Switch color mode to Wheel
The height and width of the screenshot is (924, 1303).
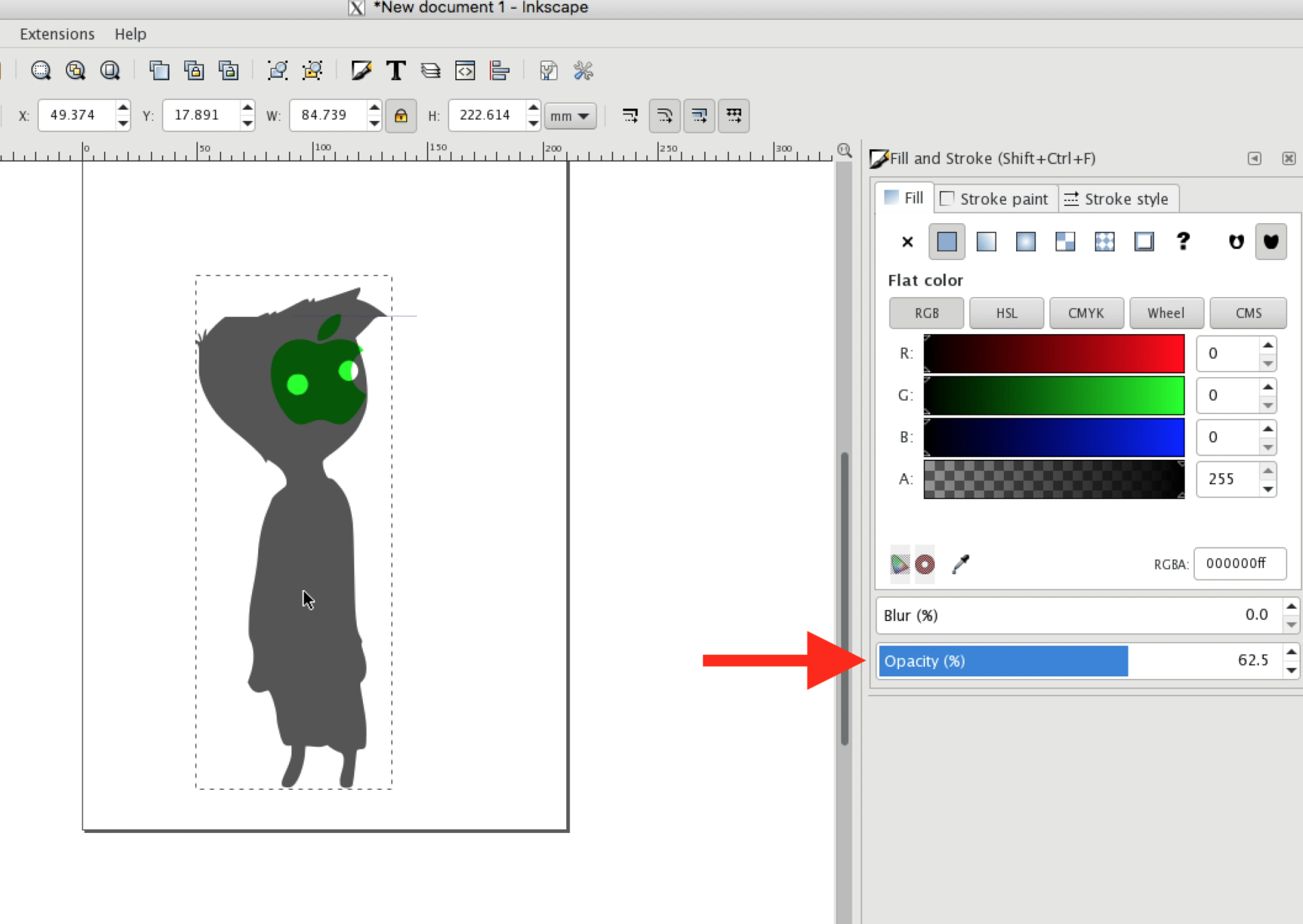[x=1166, y=313]
